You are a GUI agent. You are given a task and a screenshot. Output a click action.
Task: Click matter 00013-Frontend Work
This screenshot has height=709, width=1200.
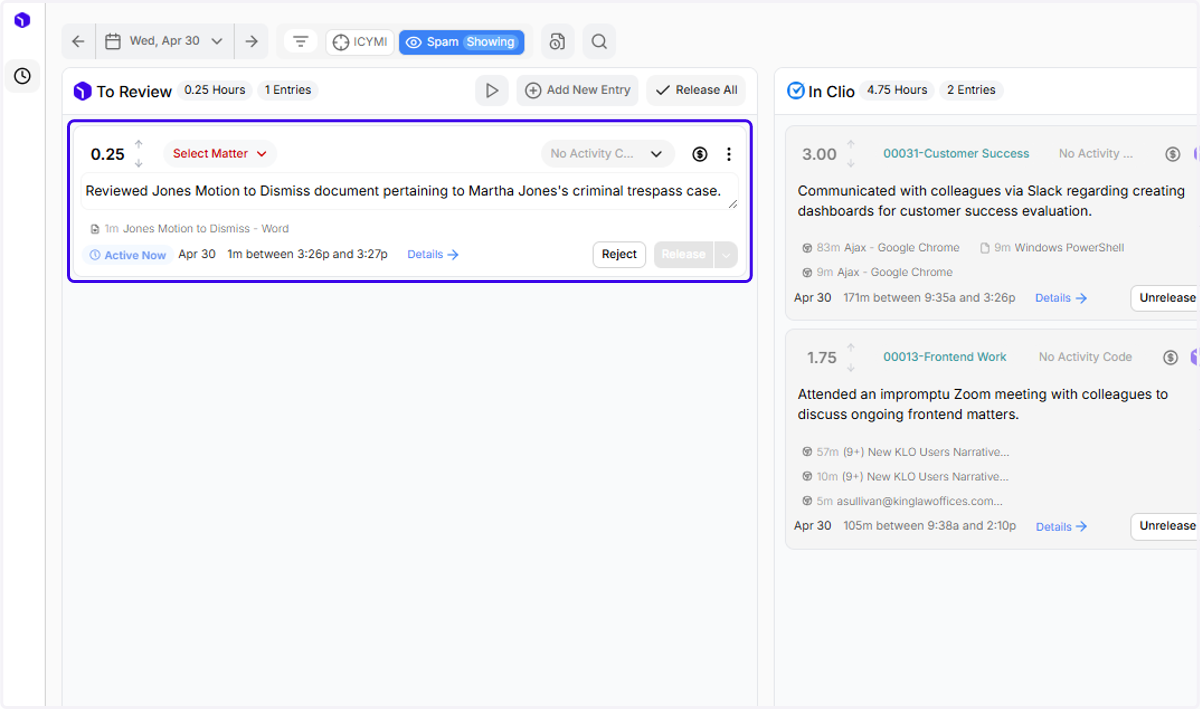tap(945, 357)
